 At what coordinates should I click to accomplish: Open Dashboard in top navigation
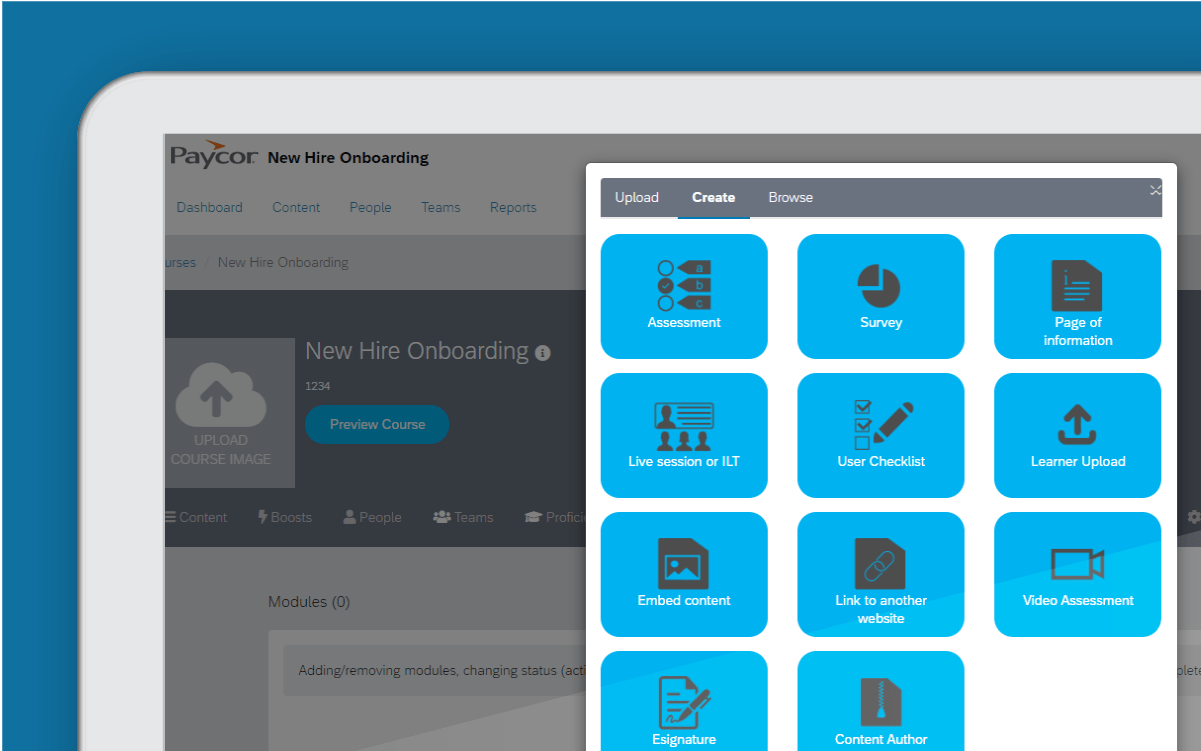[209, 207]
